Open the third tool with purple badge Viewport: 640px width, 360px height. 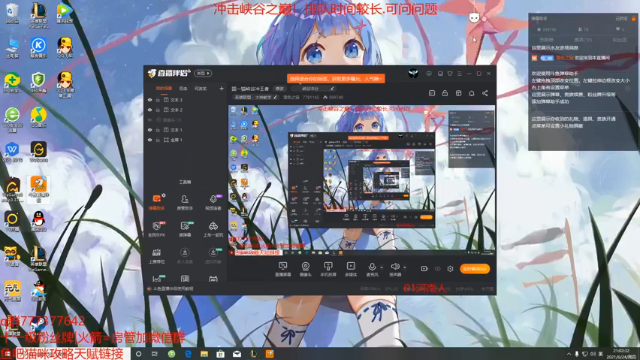213,202
